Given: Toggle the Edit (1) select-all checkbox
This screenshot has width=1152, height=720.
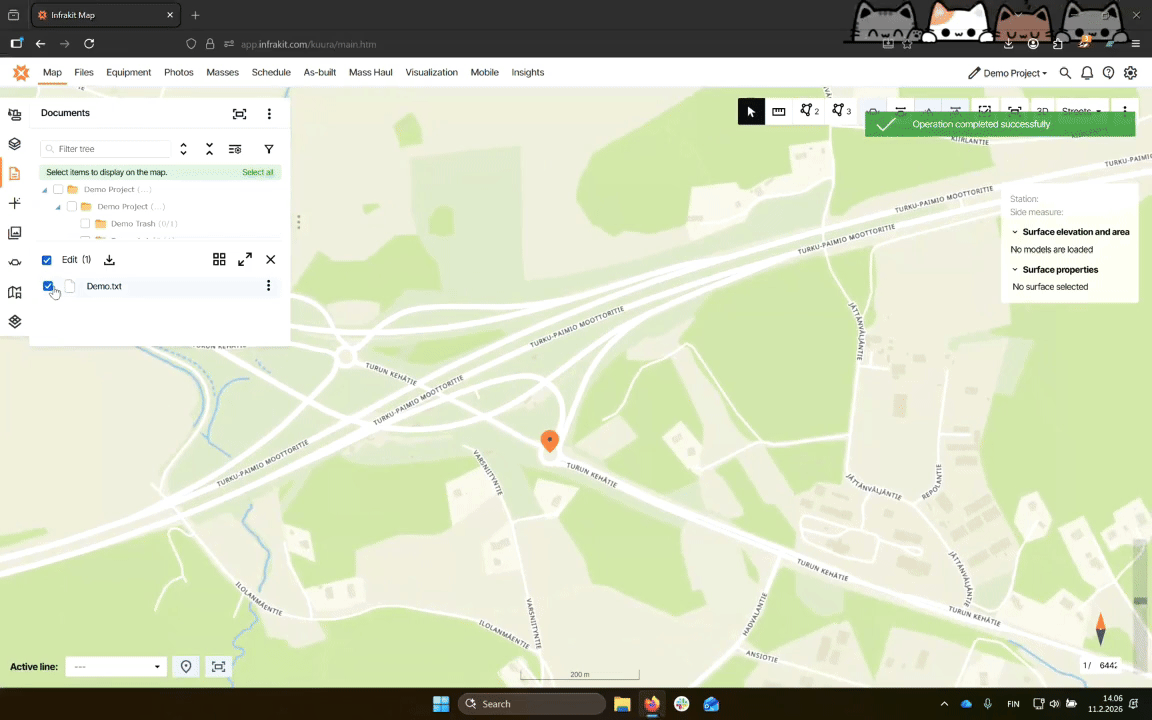Looking at the screenshot, I should pyautogui.click(x=46, y=260).
